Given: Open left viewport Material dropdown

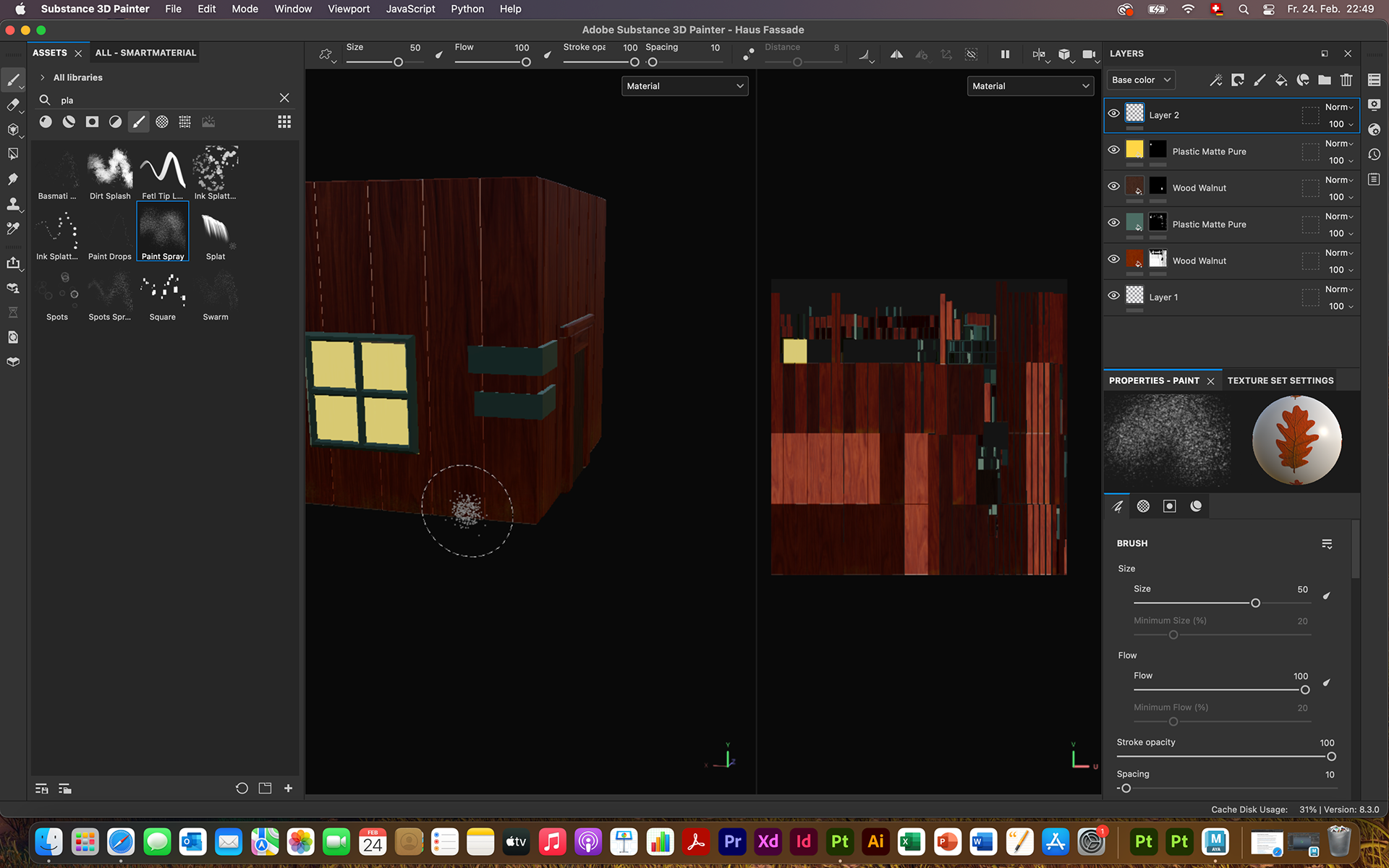Looking at the screenshot, I should tap(684, 86).
